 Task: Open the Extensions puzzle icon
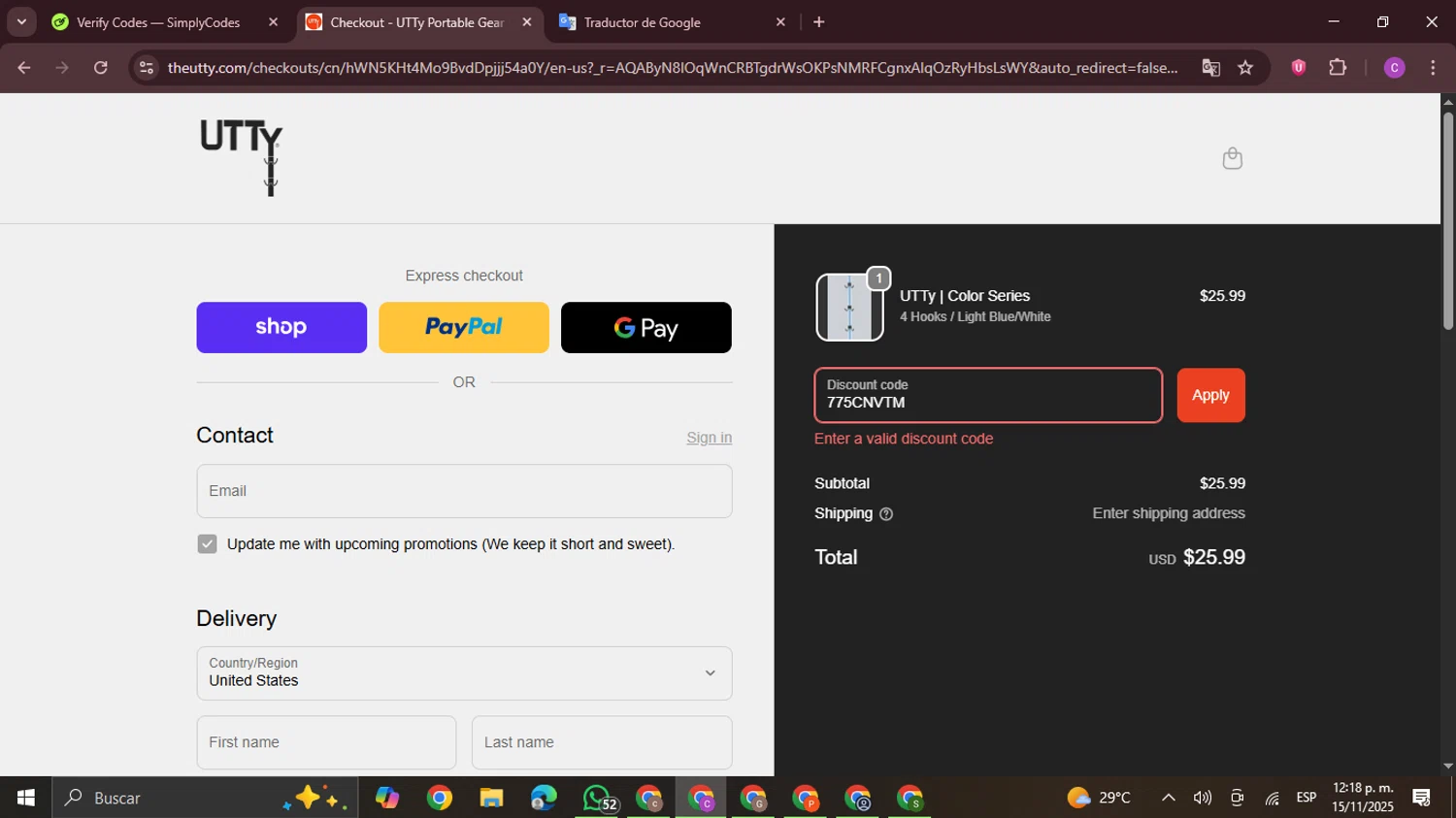1338,68
